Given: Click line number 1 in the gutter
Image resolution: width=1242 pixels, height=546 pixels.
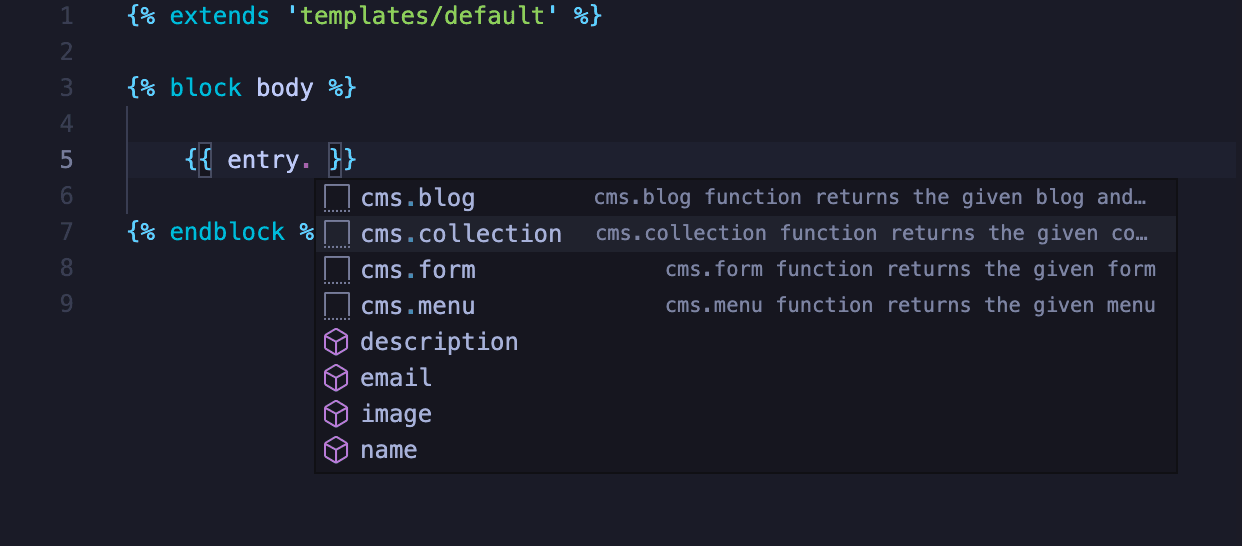Looking at the screenshot, I should 66,16.
